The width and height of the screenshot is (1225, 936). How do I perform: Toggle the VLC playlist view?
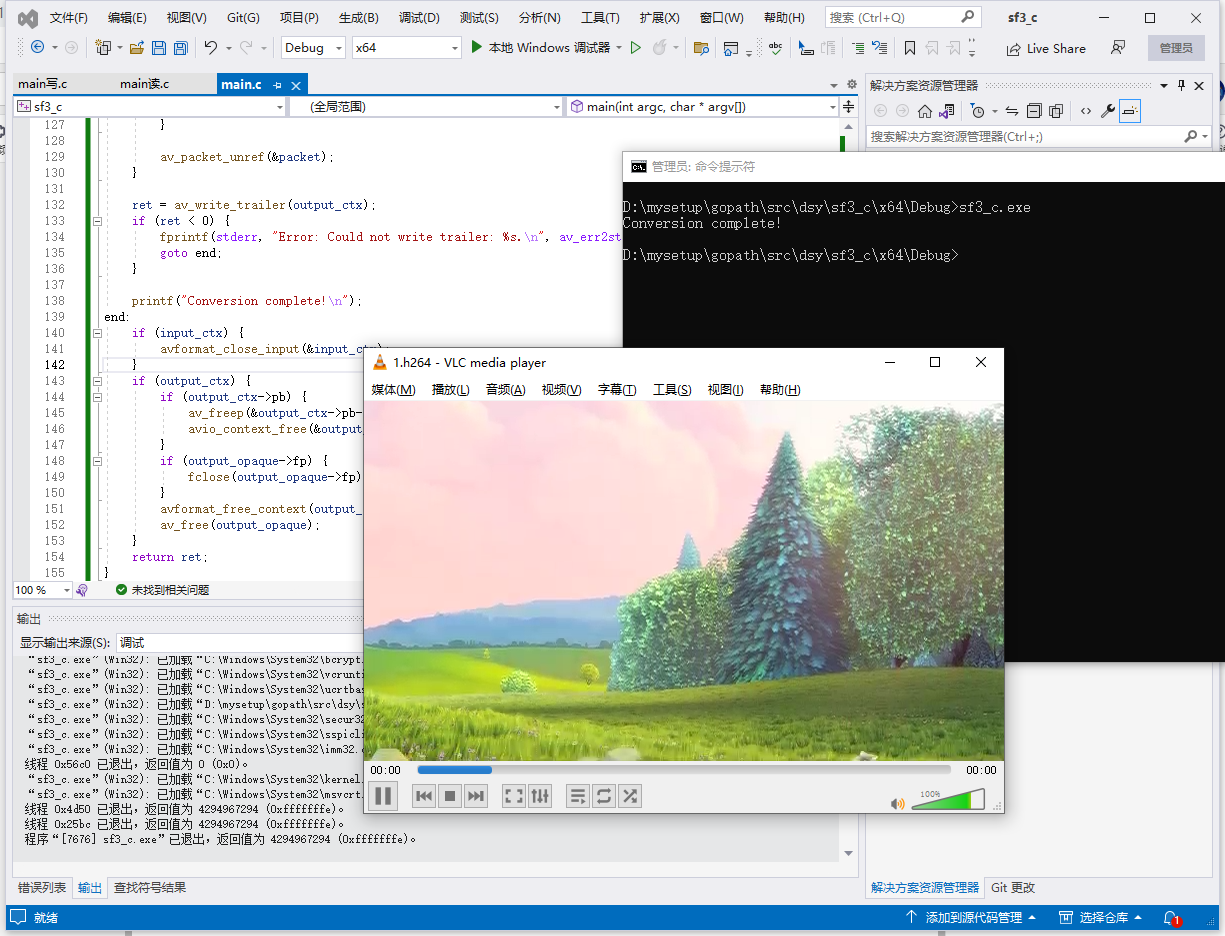578,796
